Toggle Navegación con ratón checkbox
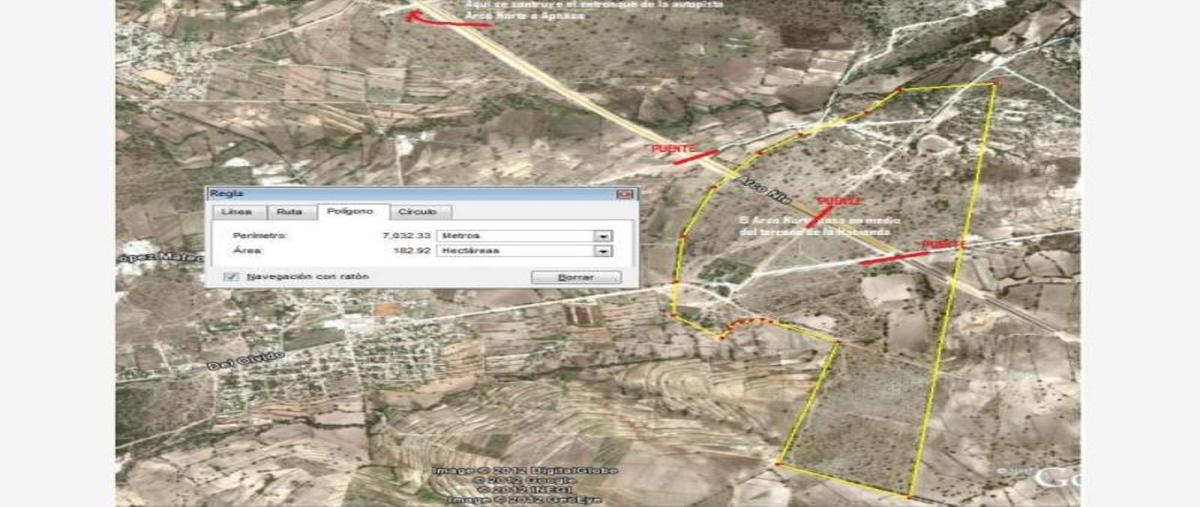This screenshot has width=1200, height=507. (232, 276)
